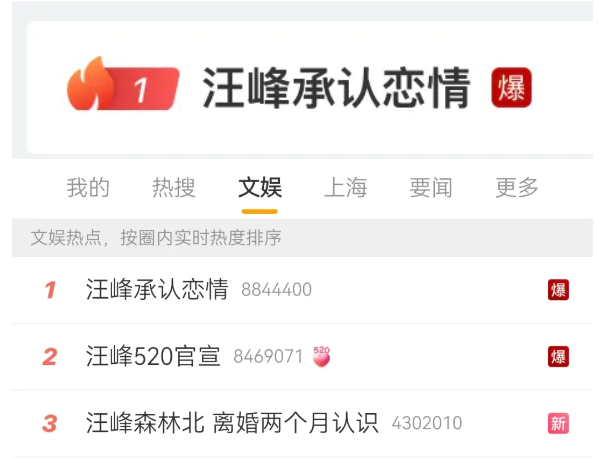Open the 要闻 tab
The image size is (607, 458).
[x=431, y=187]
